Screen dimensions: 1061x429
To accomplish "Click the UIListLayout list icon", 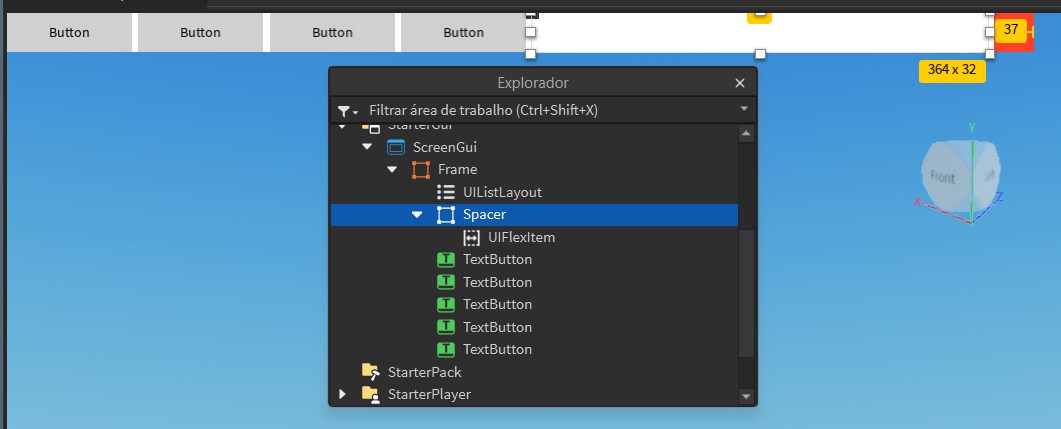I will tap(446, 192).
